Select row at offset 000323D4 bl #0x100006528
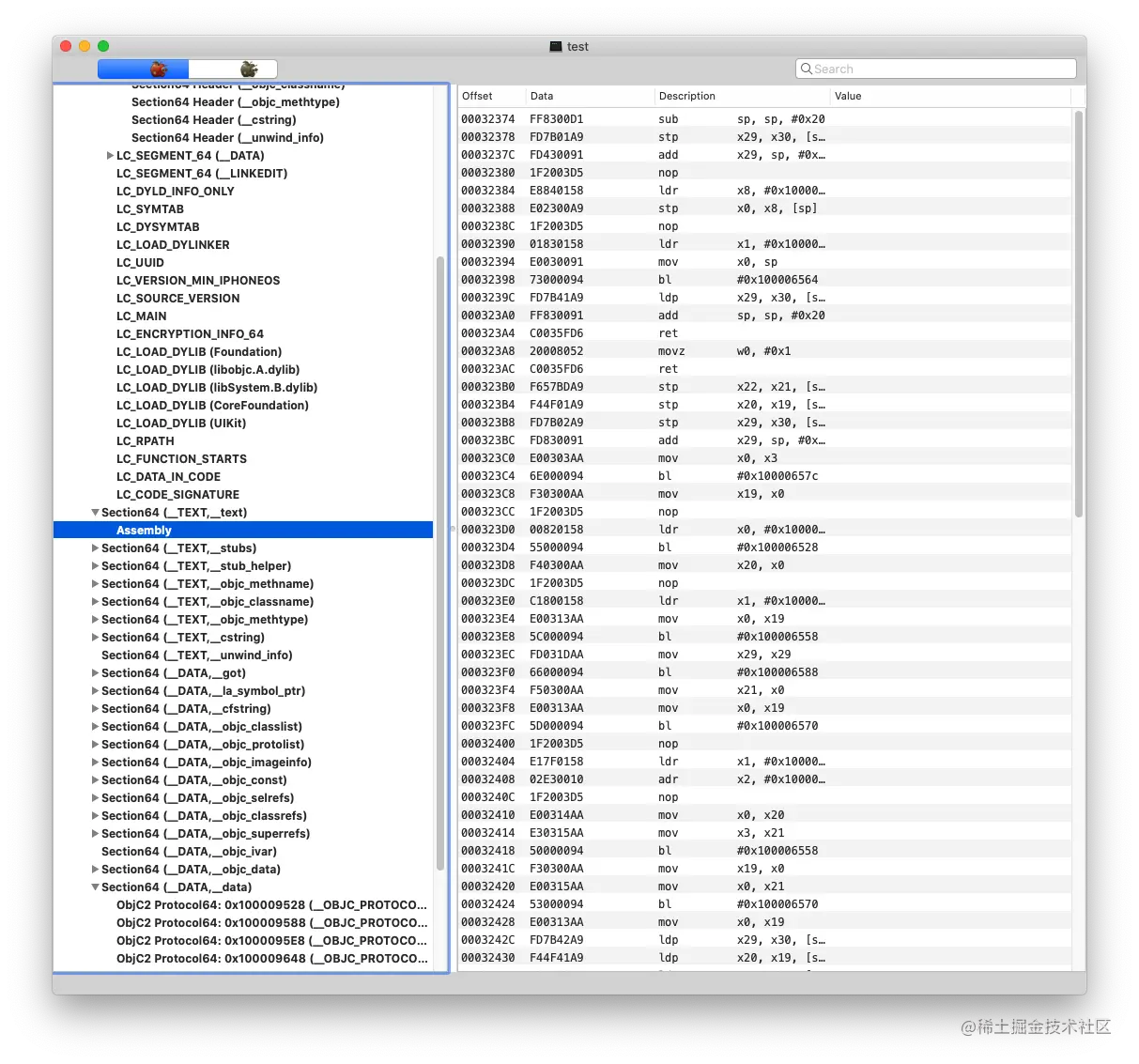Screen dimensions: 1139x1064 pos(764,547)
